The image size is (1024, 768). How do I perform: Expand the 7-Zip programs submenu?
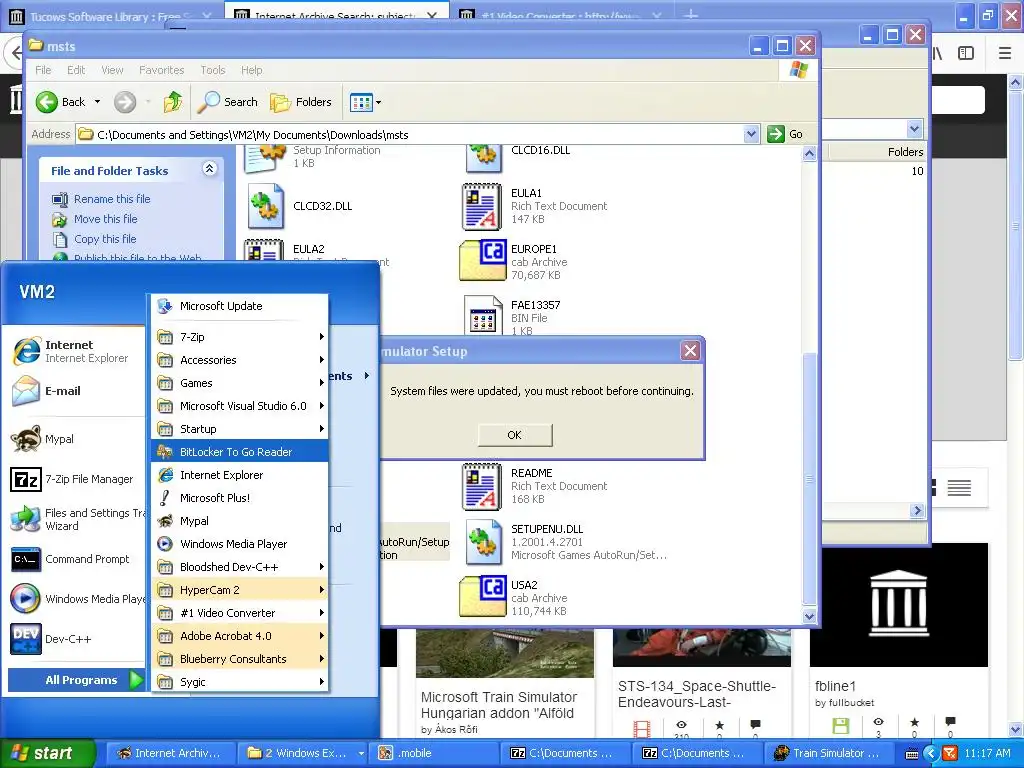click(240, 337)
